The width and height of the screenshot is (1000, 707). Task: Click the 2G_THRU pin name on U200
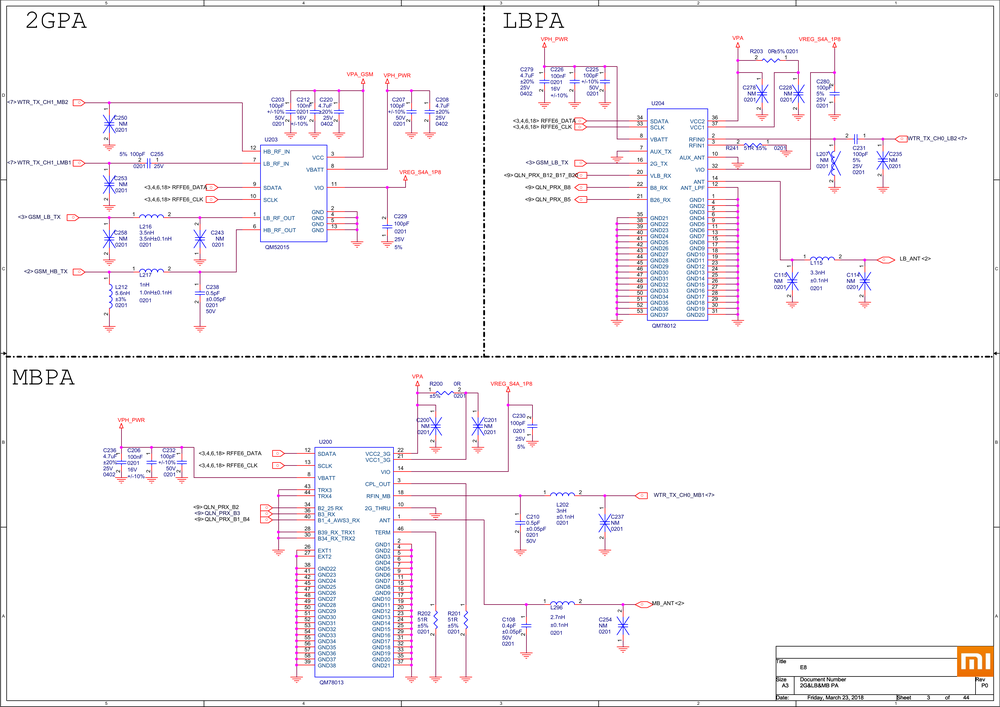tap(378, 508)
